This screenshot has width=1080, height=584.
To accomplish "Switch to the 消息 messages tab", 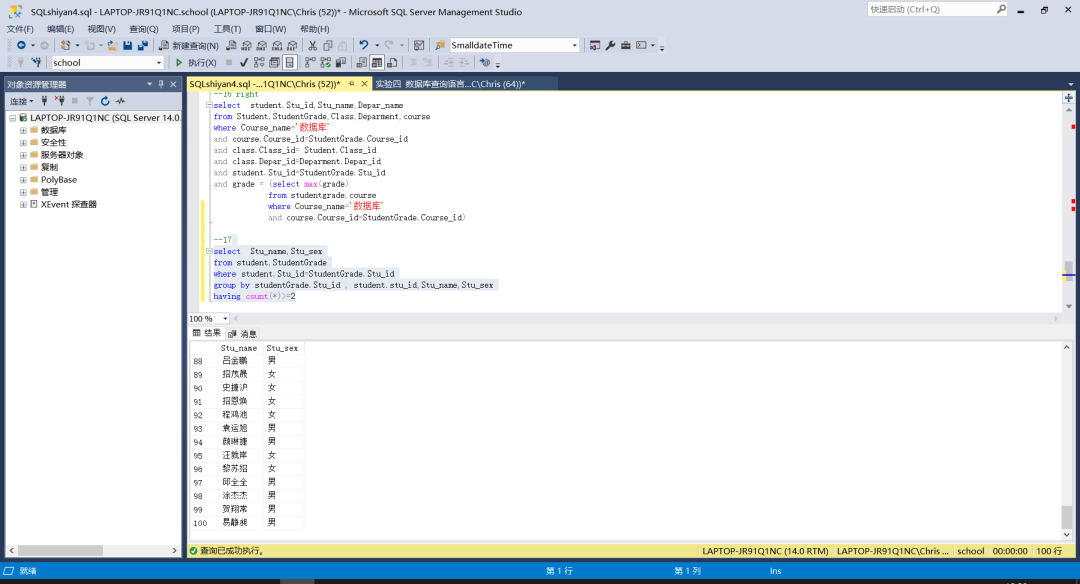I will click(243, 333).
